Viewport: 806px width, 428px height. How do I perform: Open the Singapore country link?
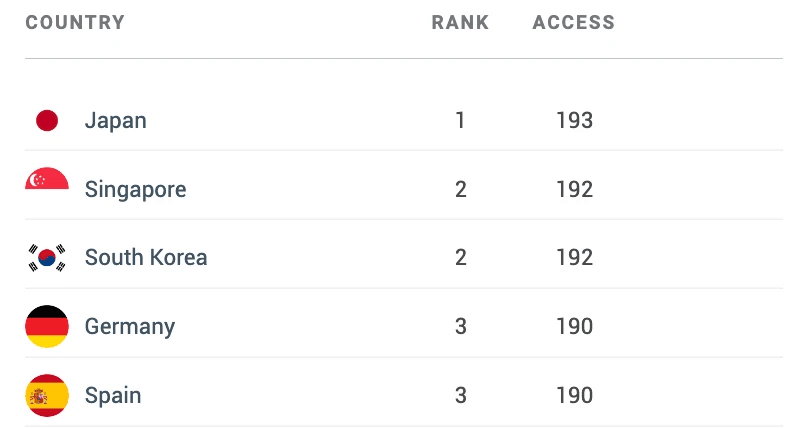click(x=135, y=190)
